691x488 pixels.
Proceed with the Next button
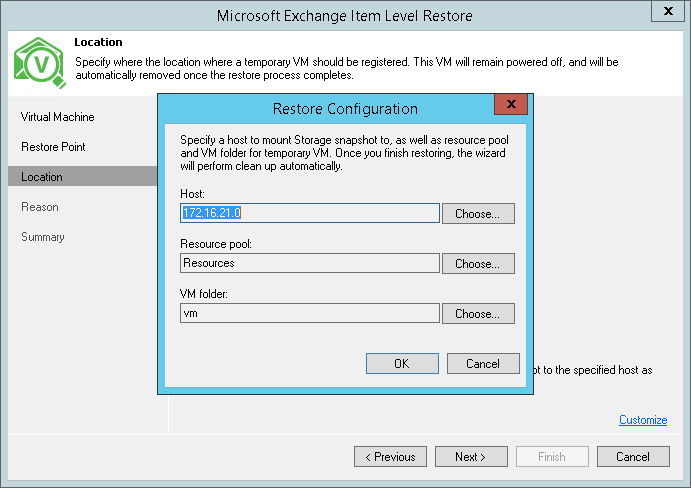(471, 457)
